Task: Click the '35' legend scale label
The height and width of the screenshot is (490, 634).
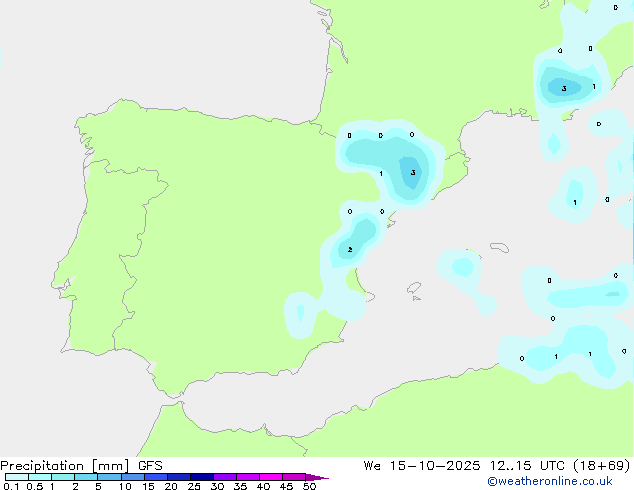Action: point(240,486)
